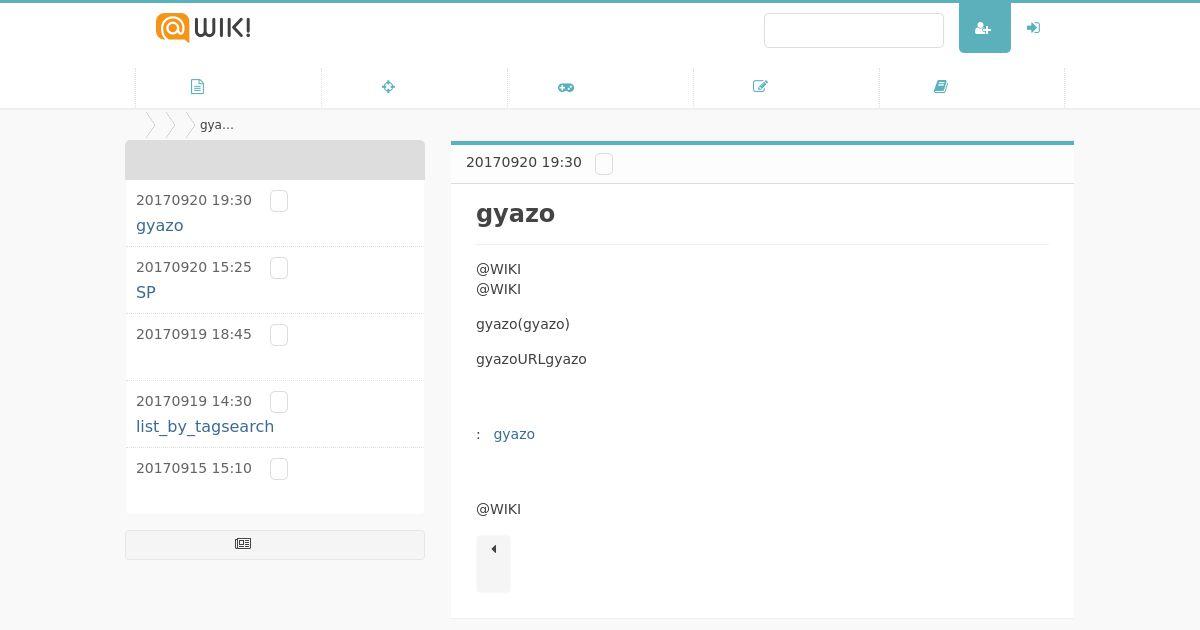1200x630 pixels.
Task: Click the first breadcrumb chevron
Action: (150, 125)
